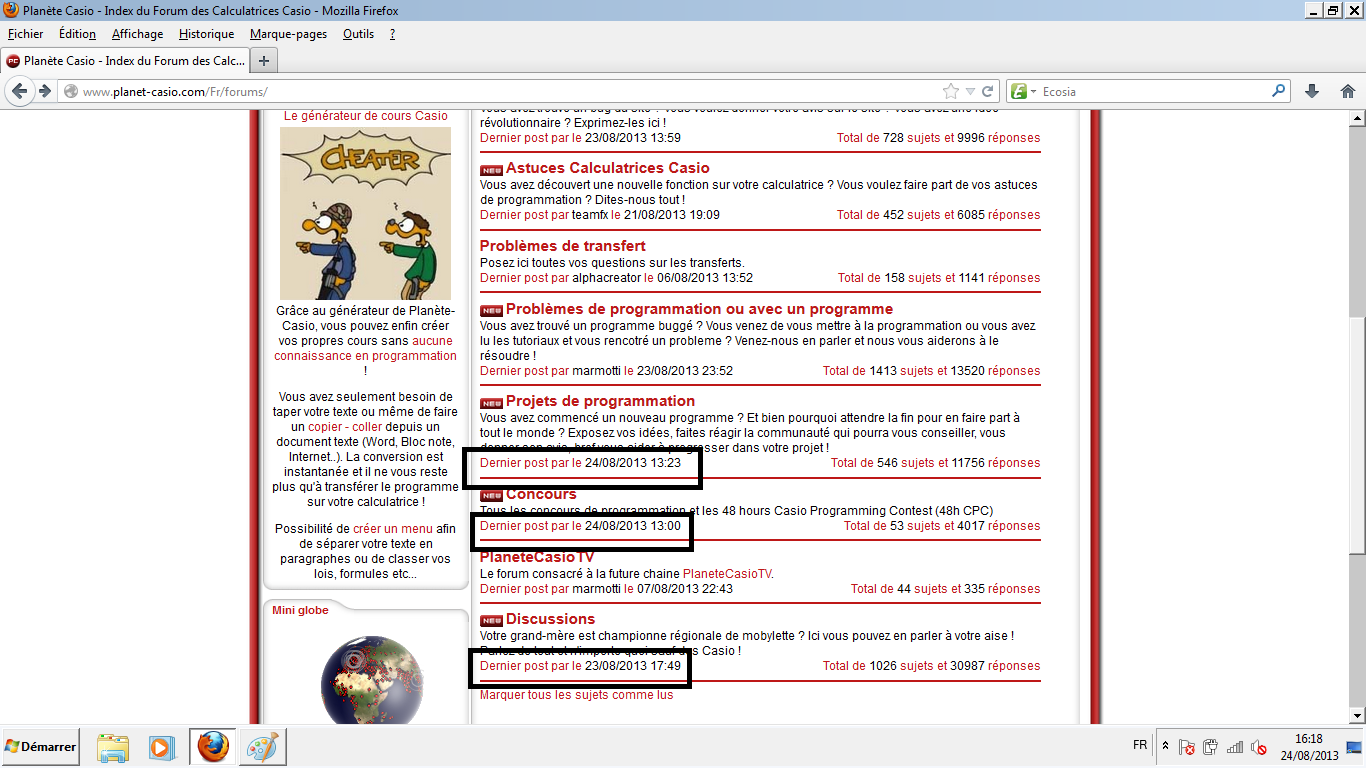The width and height of the screenshot is (1366, 768).
Task: Open the Édition menu
Action: pyautogui.click(x=78, y=34)
